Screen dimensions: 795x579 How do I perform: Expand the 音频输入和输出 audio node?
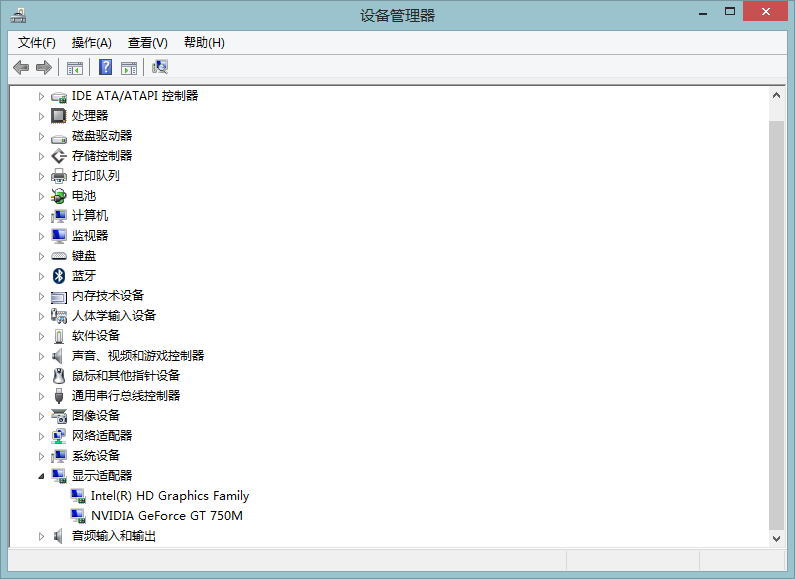pyautogui.click(x=41, y=536)
